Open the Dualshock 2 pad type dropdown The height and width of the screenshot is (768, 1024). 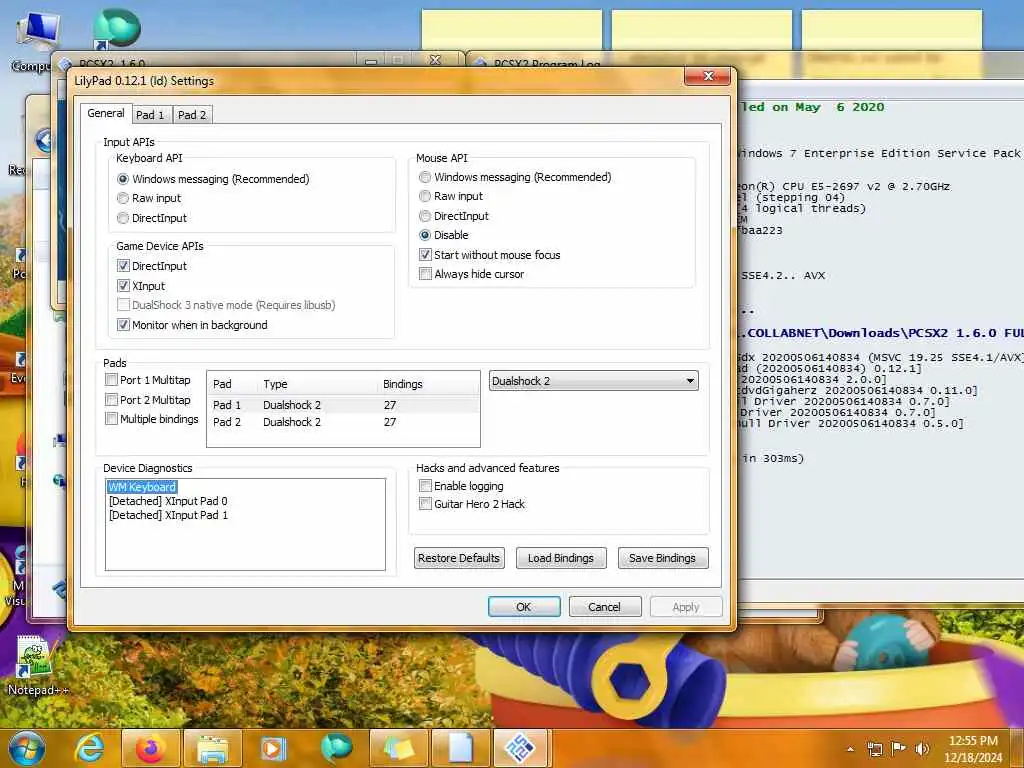(594, 381)
